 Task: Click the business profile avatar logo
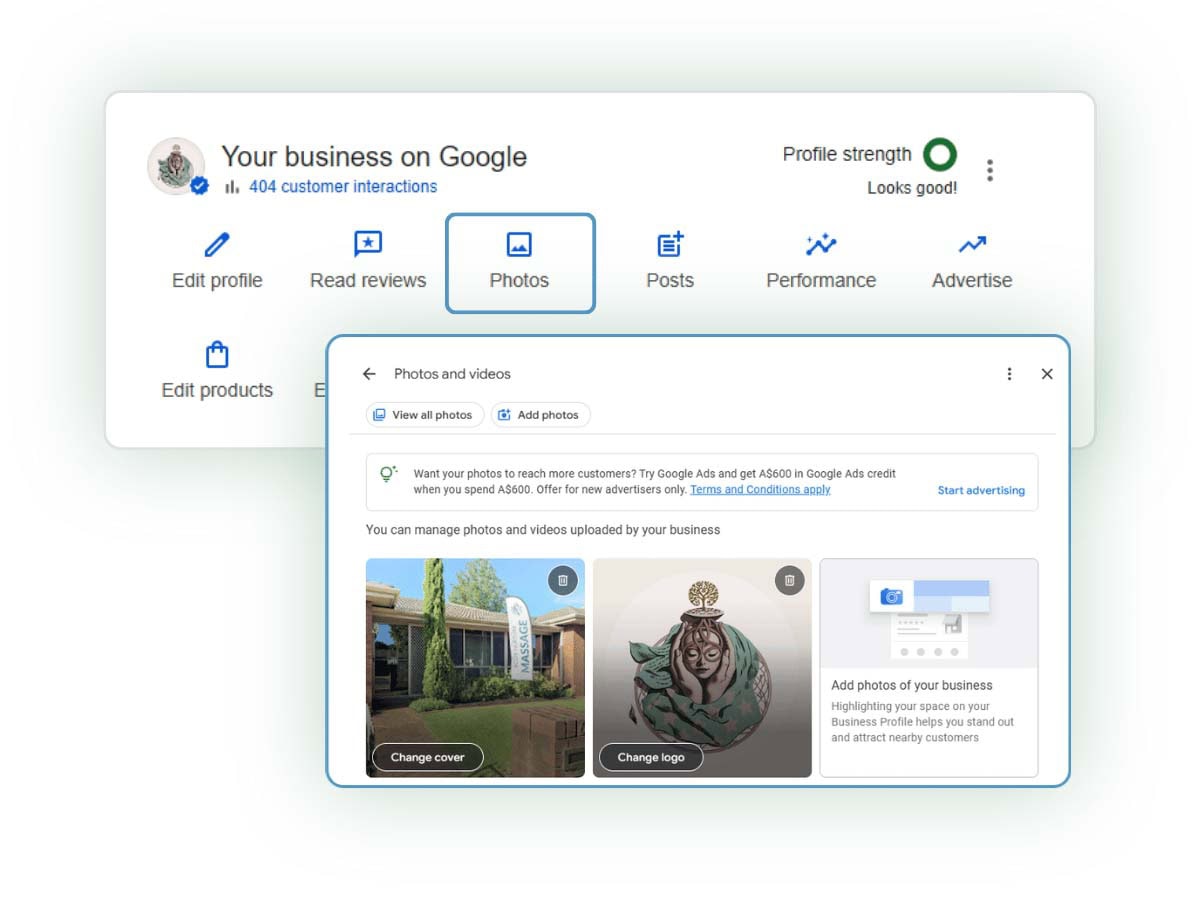[x=177, y=166]
